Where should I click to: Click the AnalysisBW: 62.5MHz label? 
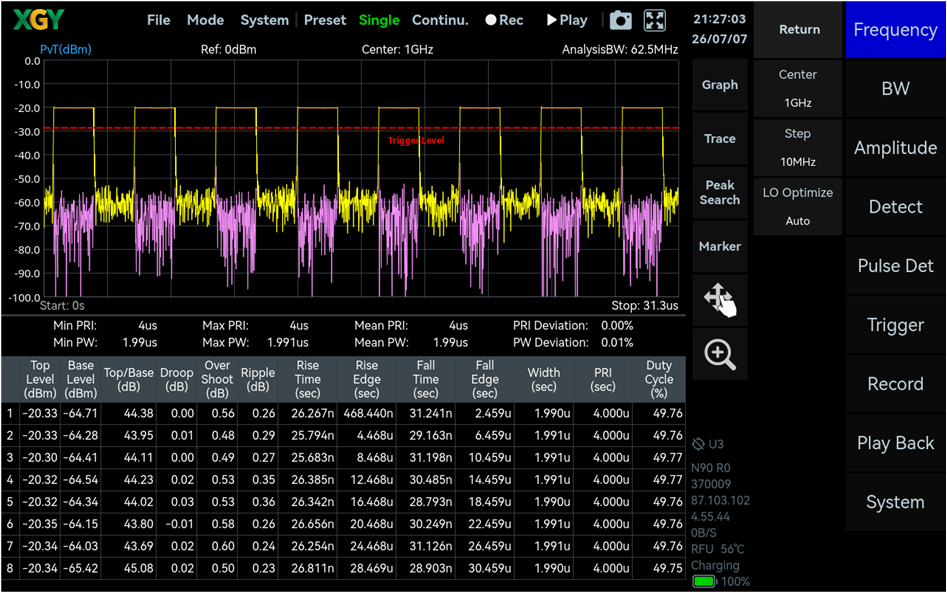[620, 50]
